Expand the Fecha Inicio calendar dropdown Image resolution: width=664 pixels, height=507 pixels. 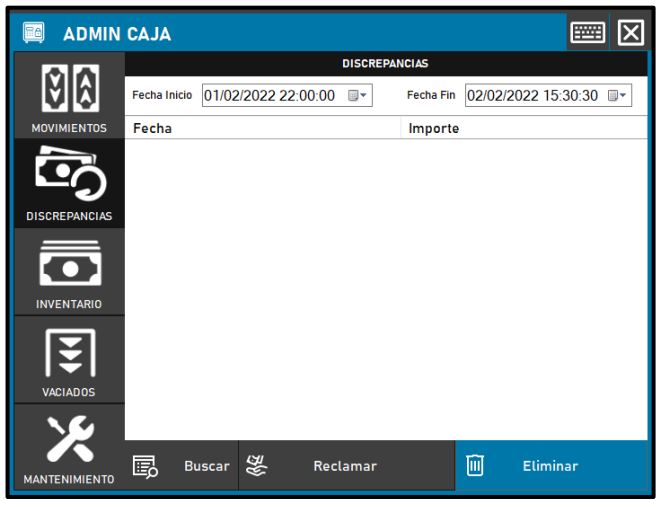(358, 96)
